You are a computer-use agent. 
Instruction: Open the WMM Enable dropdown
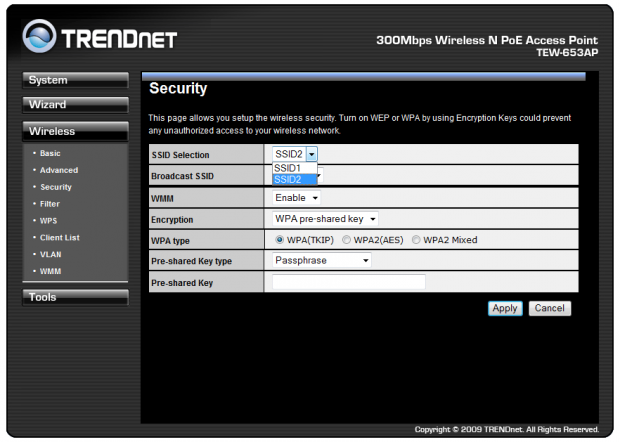(296, 198)
